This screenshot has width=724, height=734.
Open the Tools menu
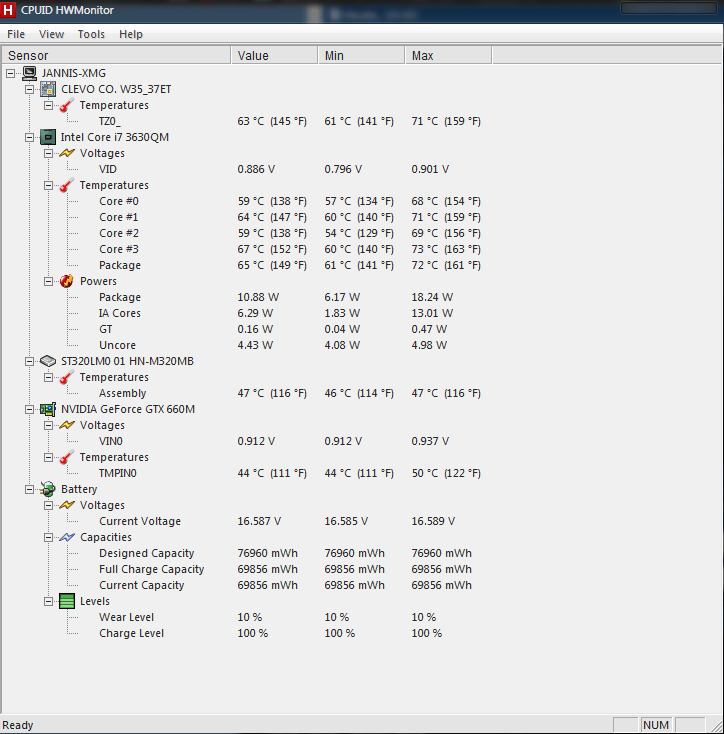(91, 34)
